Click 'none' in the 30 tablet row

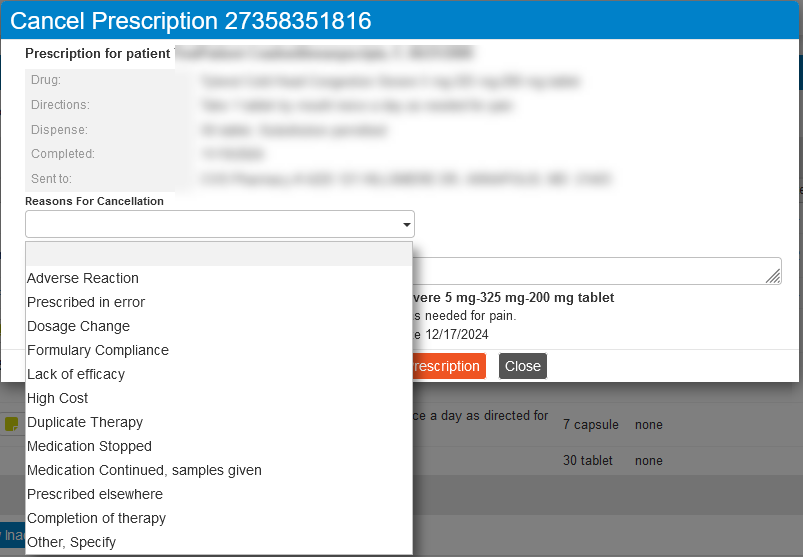tap(648, 461)
